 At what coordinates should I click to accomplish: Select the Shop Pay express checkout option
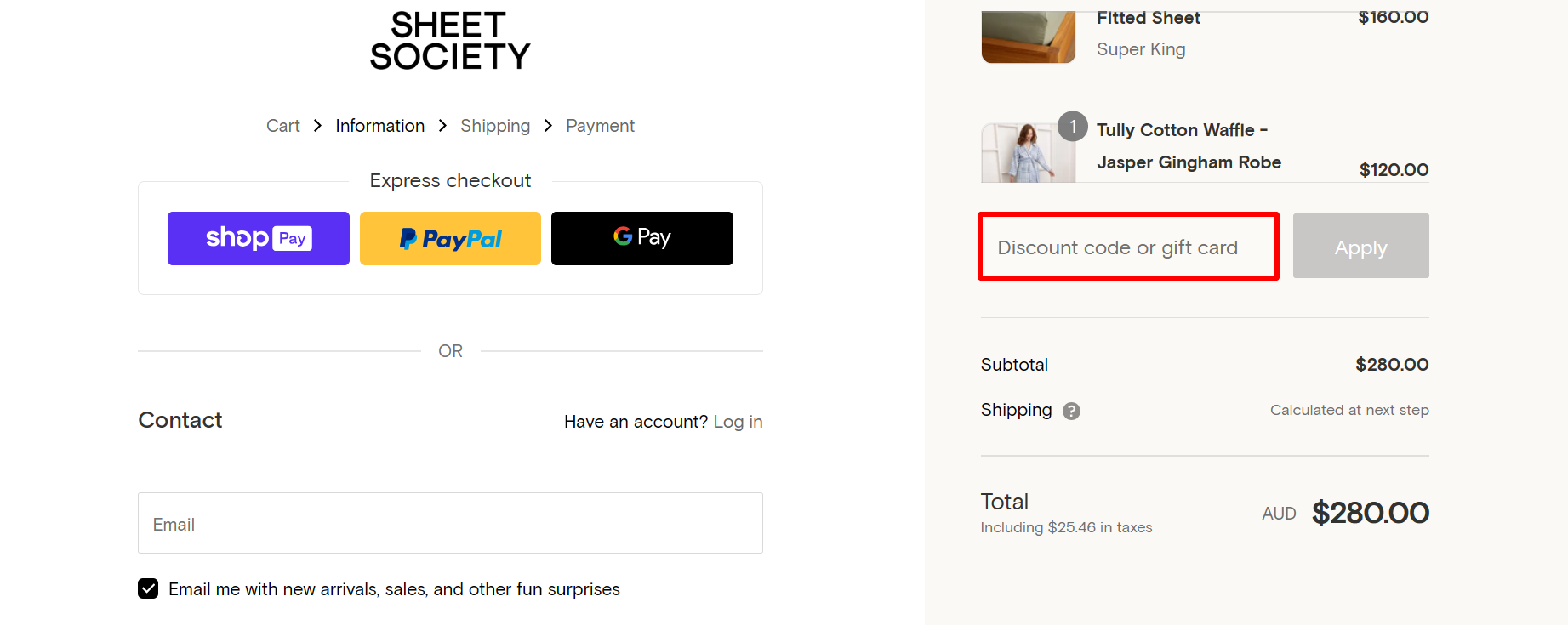click(258, 238)
